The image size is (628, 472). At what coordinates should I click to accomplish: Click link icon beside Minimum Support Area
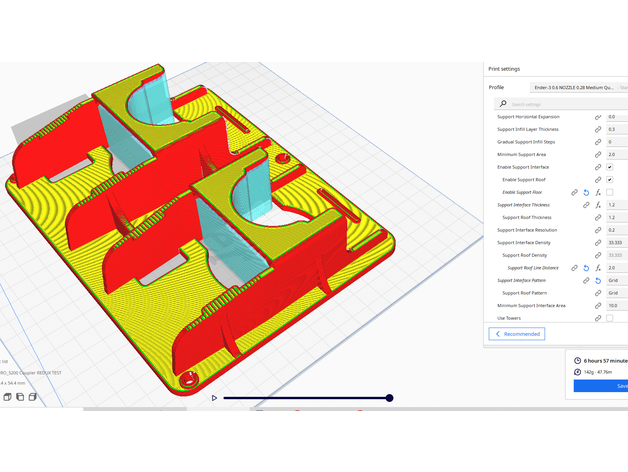coord(598,155)
